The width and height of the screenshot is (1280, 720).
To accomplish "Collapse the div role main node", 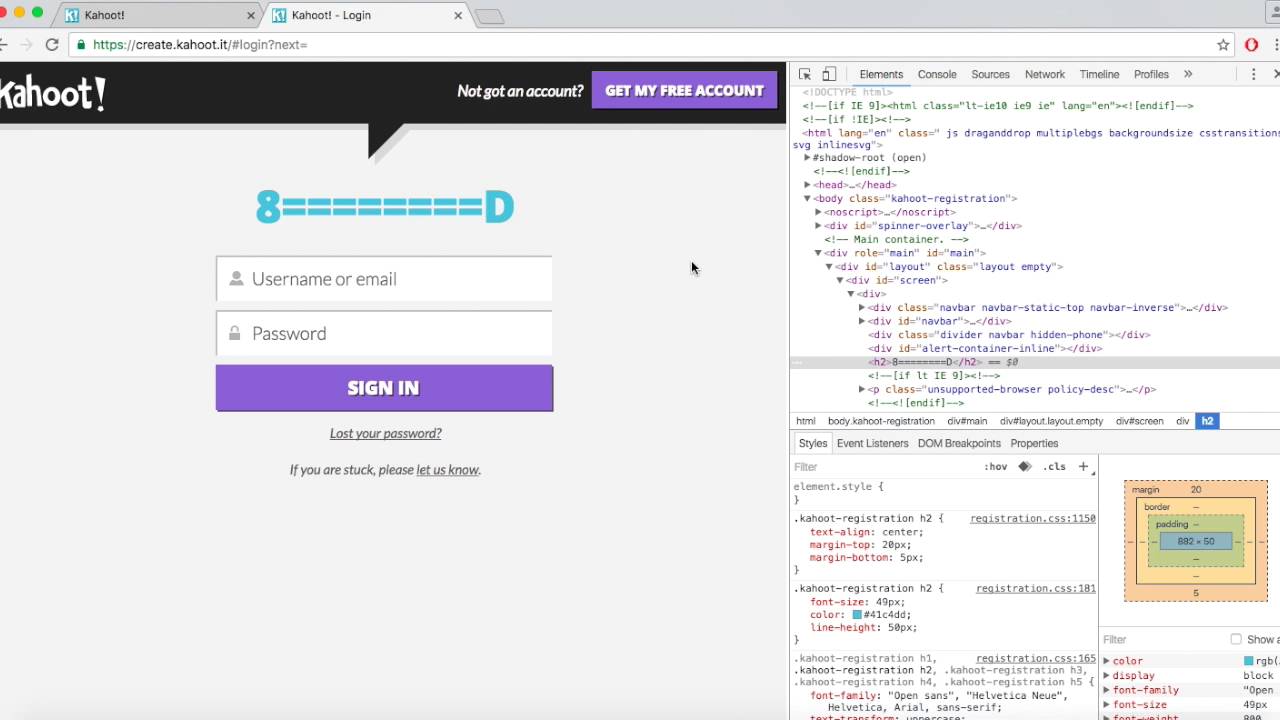I will coord(818,253).
